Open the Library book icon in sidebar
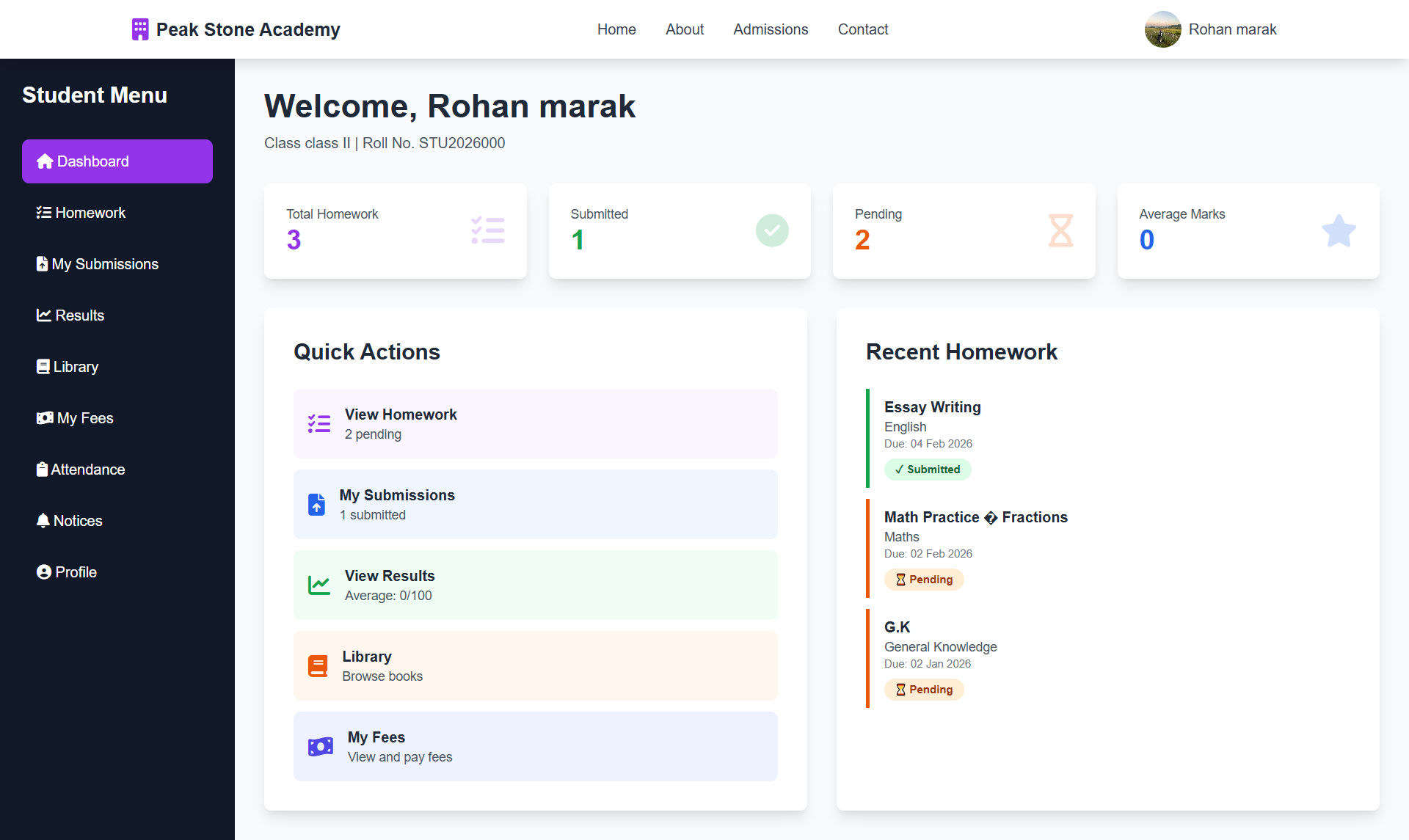Screen dimensions: 1409x840 pyautogui.click(x=43, y=366)
